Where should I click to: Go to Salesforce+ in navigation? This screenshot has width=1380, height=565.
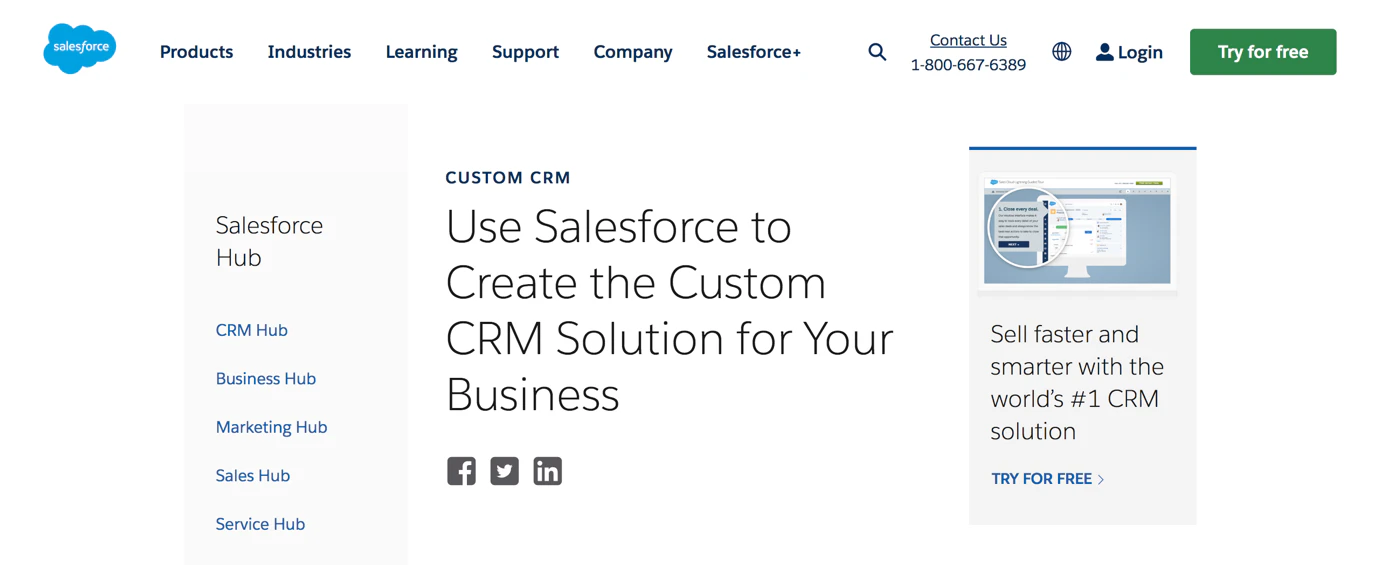pyautogui.click(x=754, y=52)
